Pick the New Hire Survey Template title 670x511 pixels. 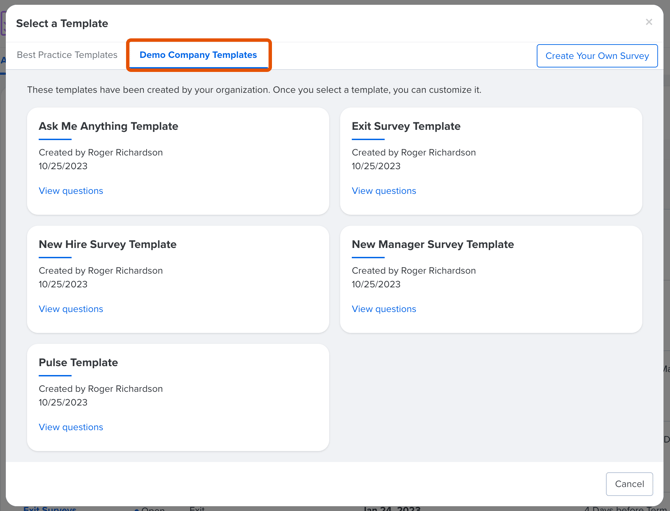(x=107, y=245)
